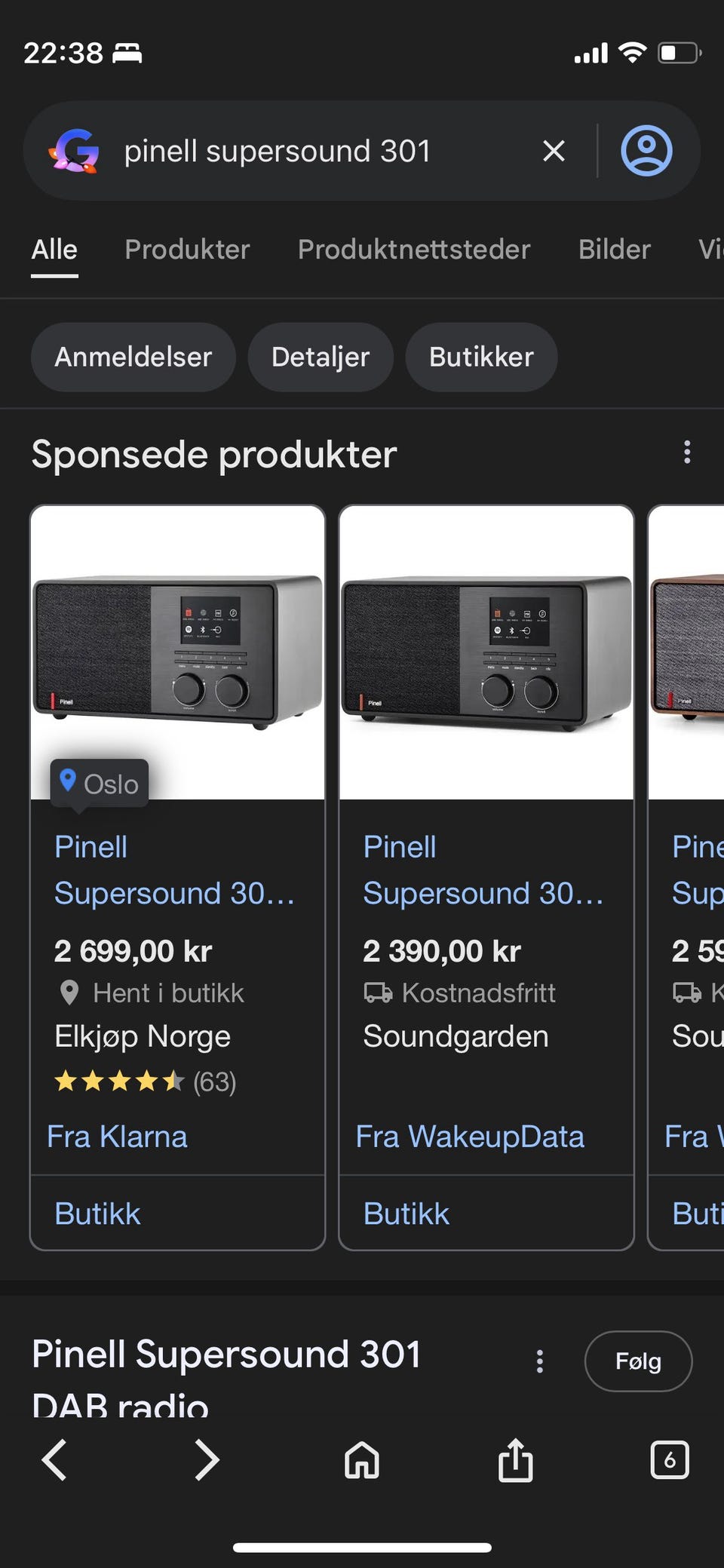Clear the search query with X icon
Image resolution: width=724 pixels, height=1568 pixels.
point(554,151)
